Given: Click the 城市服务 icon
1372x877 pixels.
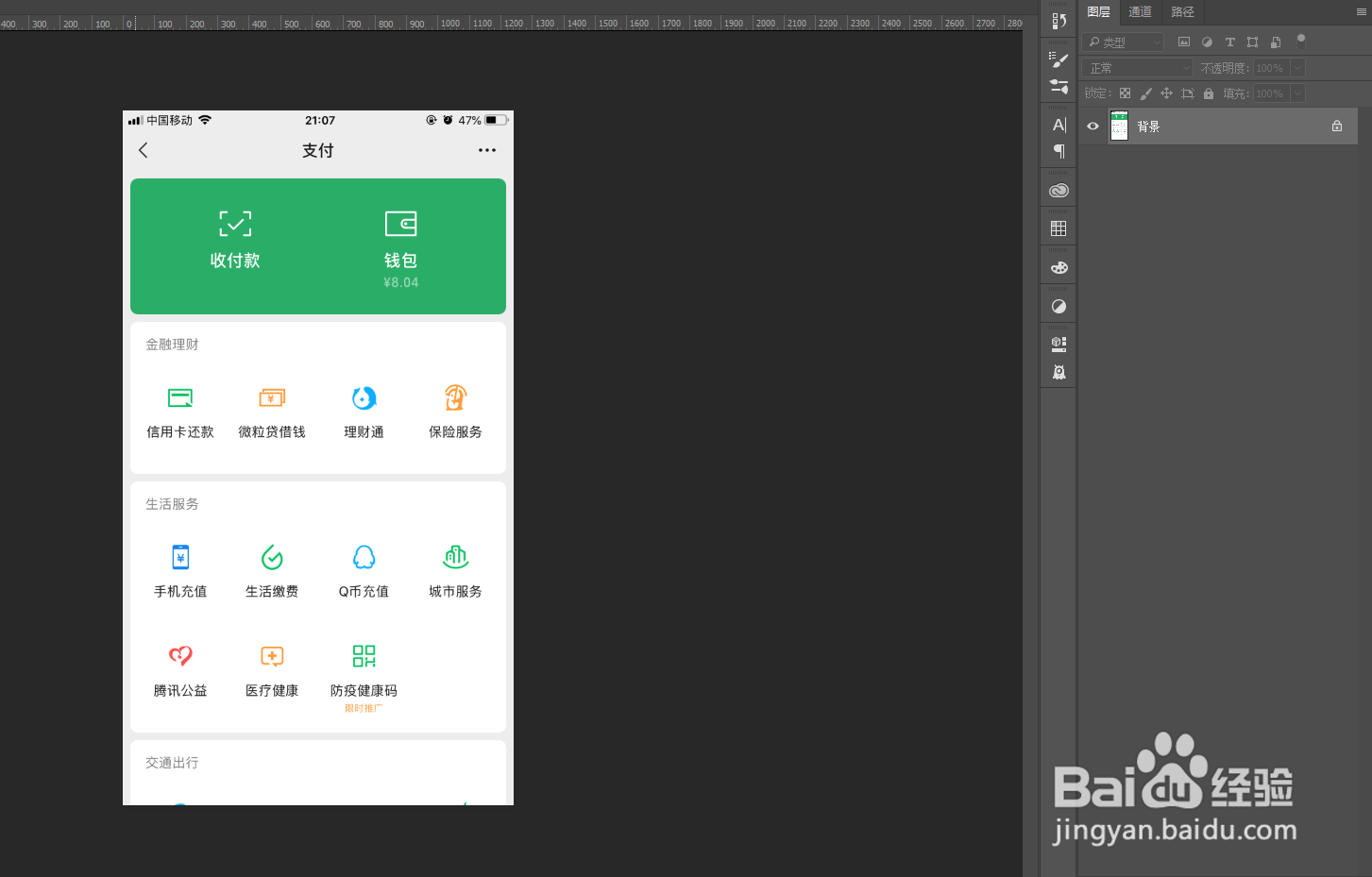Looking at the screenshot, I should (x=455, y=557).
